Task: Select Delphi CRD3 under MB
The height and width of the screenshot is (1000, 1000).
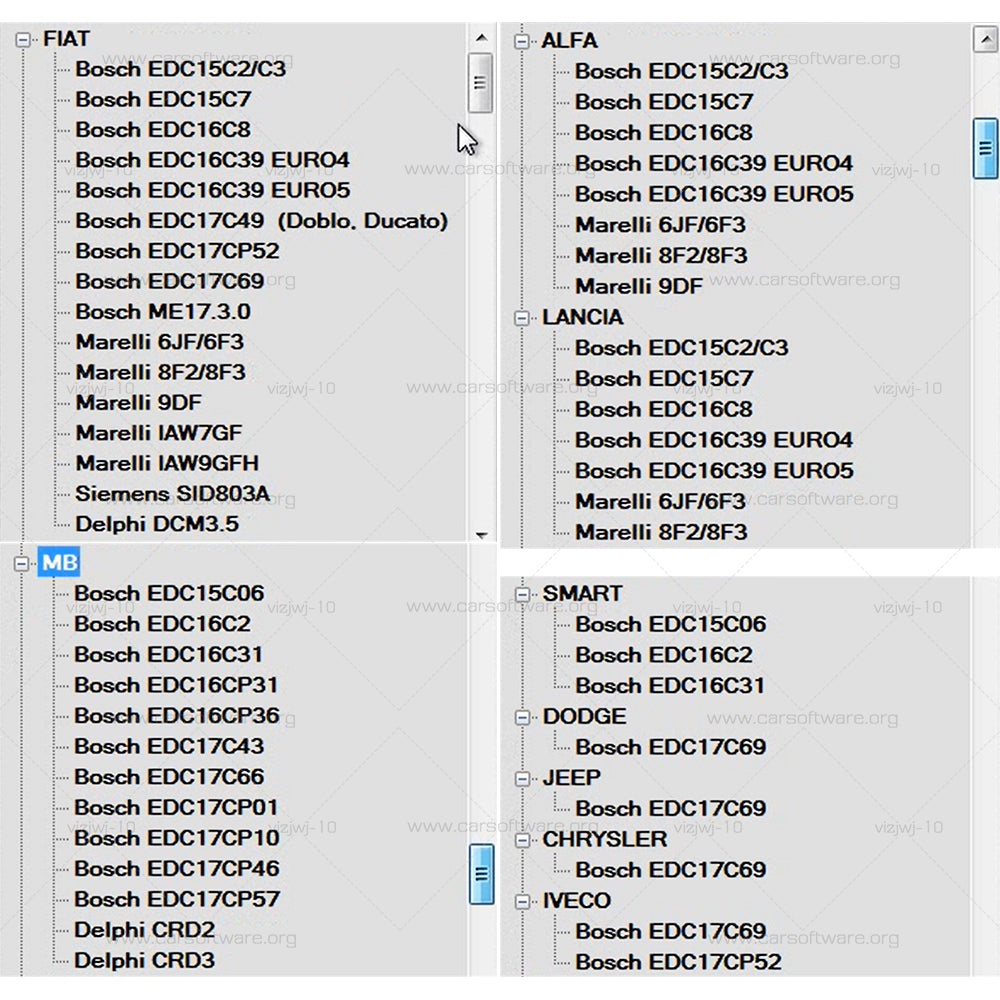Action: tap(145, 960)
